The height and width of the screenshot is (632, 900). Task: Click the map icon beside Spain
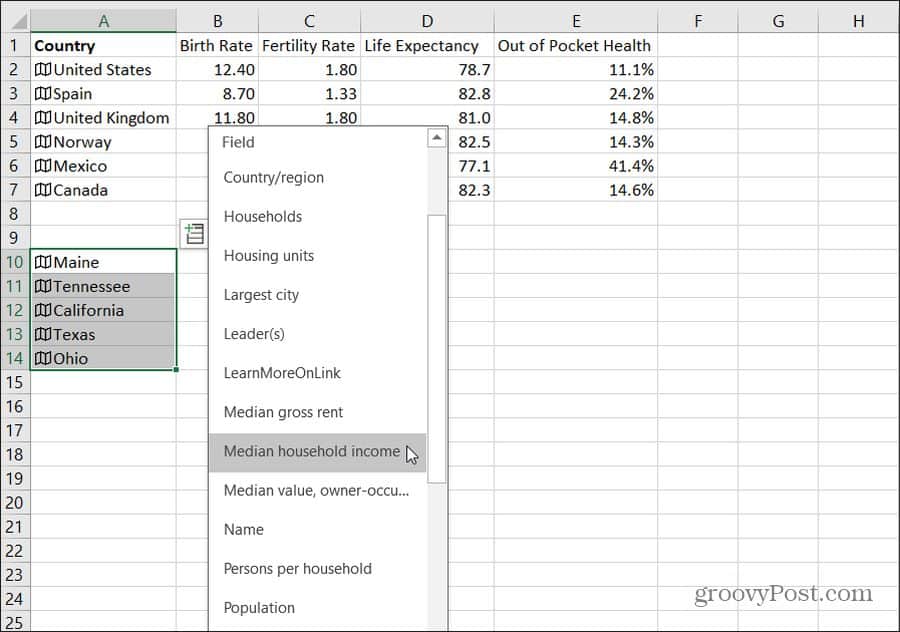42,94
